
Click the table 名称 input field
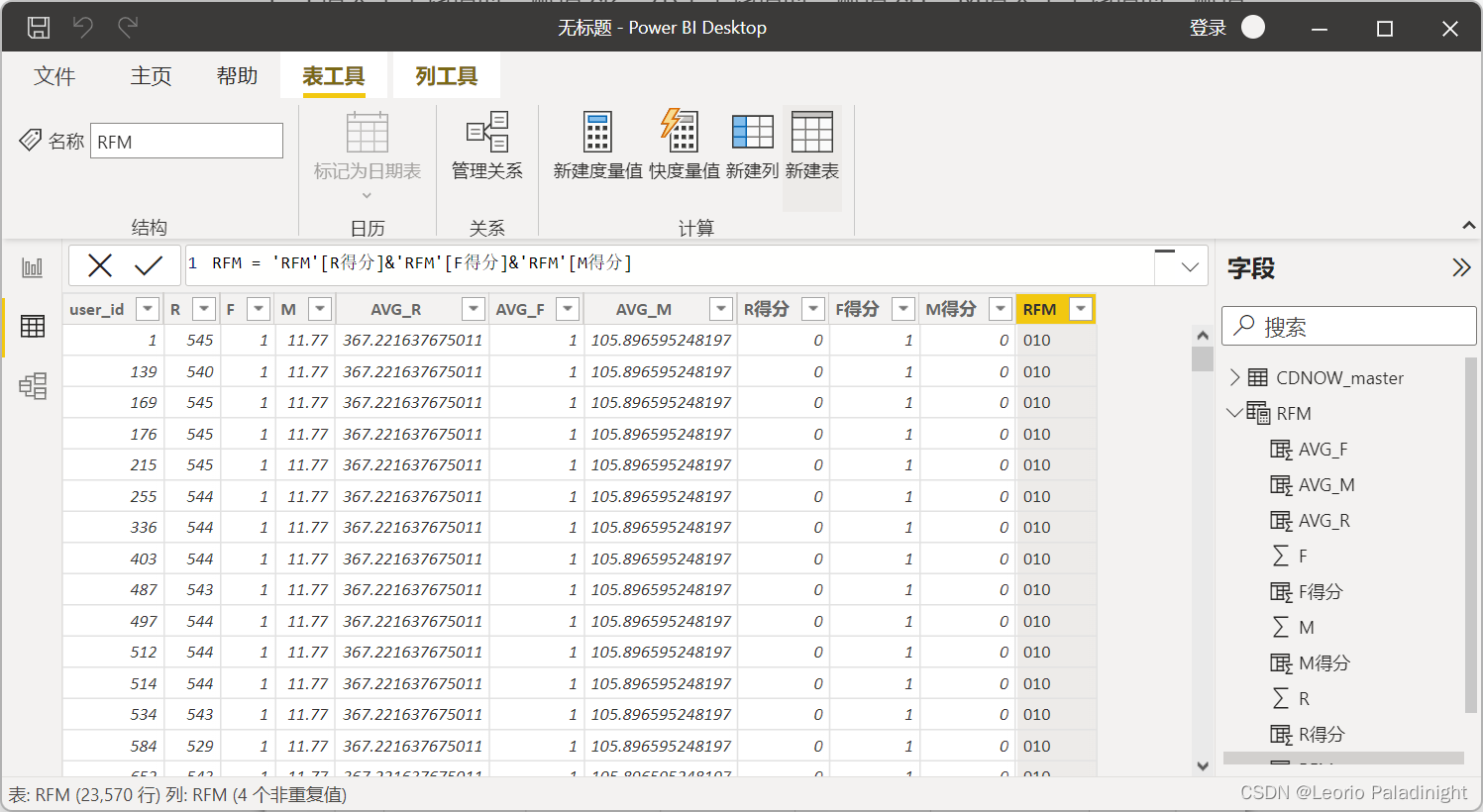(x=186, y=141)
